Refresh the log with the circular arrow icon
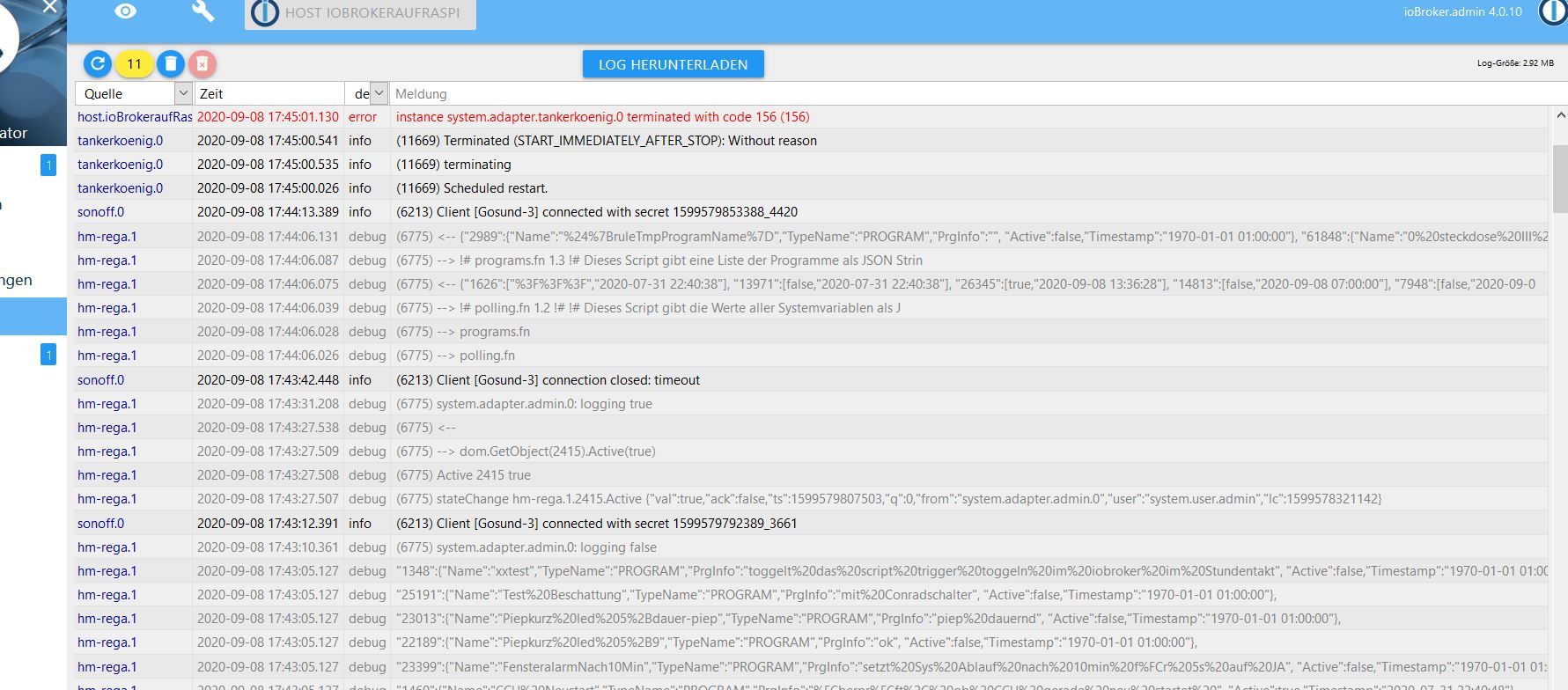The height and width of the screenshot is (690, 1568). pyautogui.click(x=98, y=63)
